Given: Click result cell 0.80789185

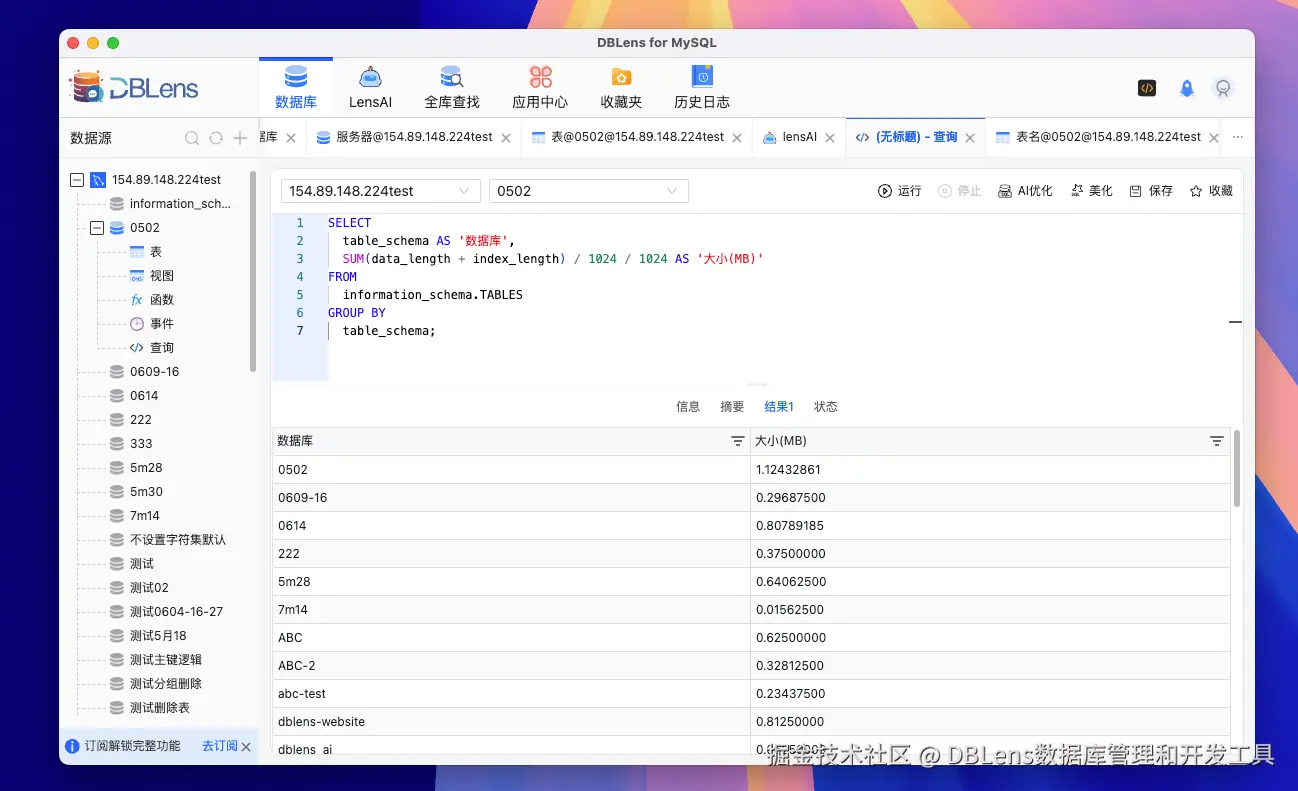Looking at the screenshot, I should (x=990, y=526).
